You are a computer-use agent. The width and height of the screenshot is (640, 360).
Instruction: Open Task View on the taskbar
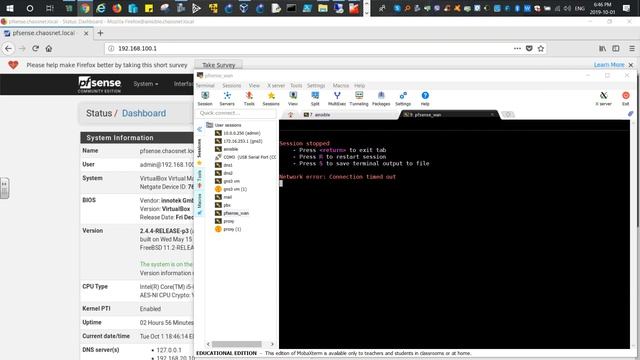click(49, 8)
